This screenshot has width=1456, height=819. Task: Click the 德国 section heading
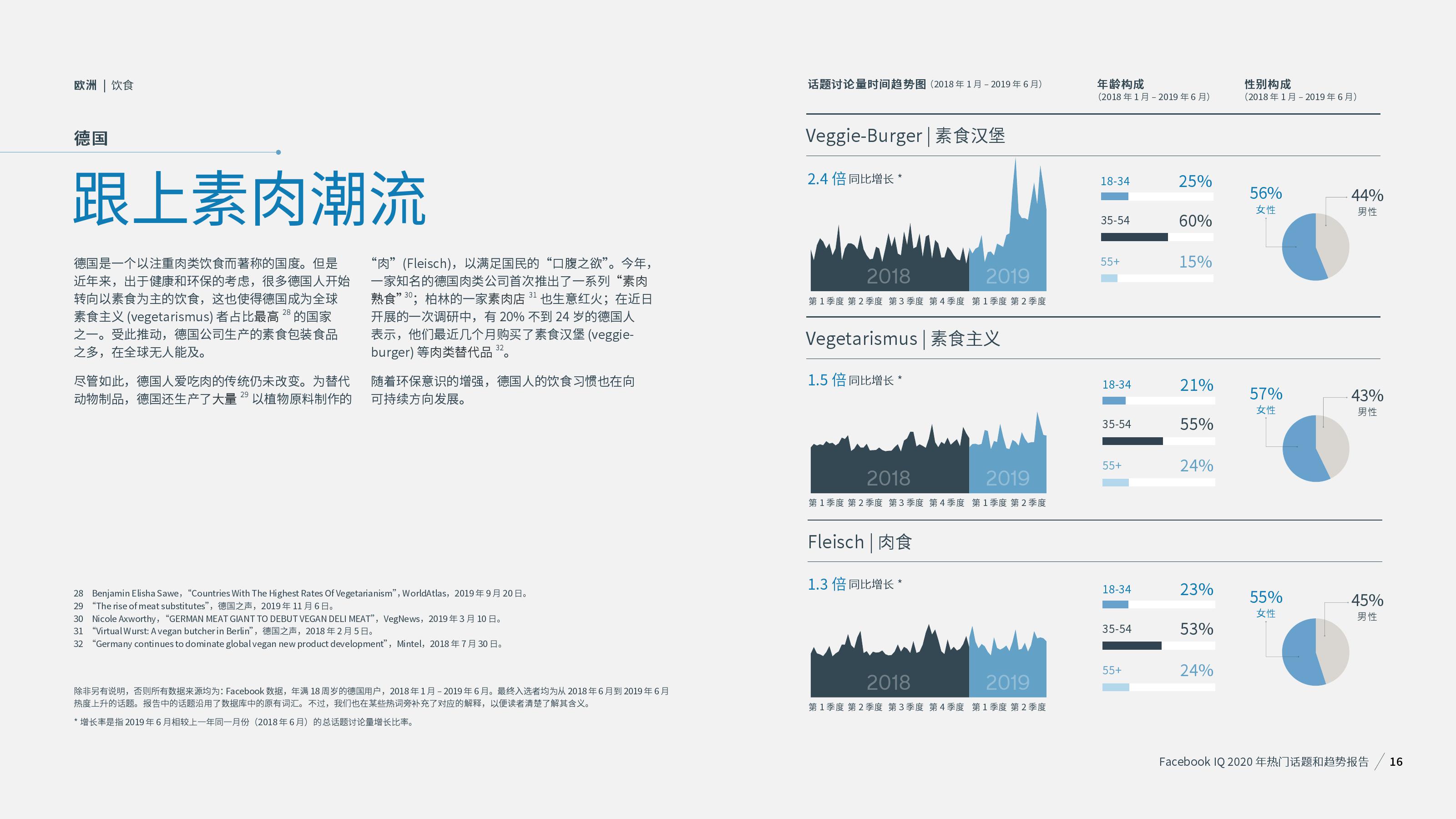[x=91, y=138]
